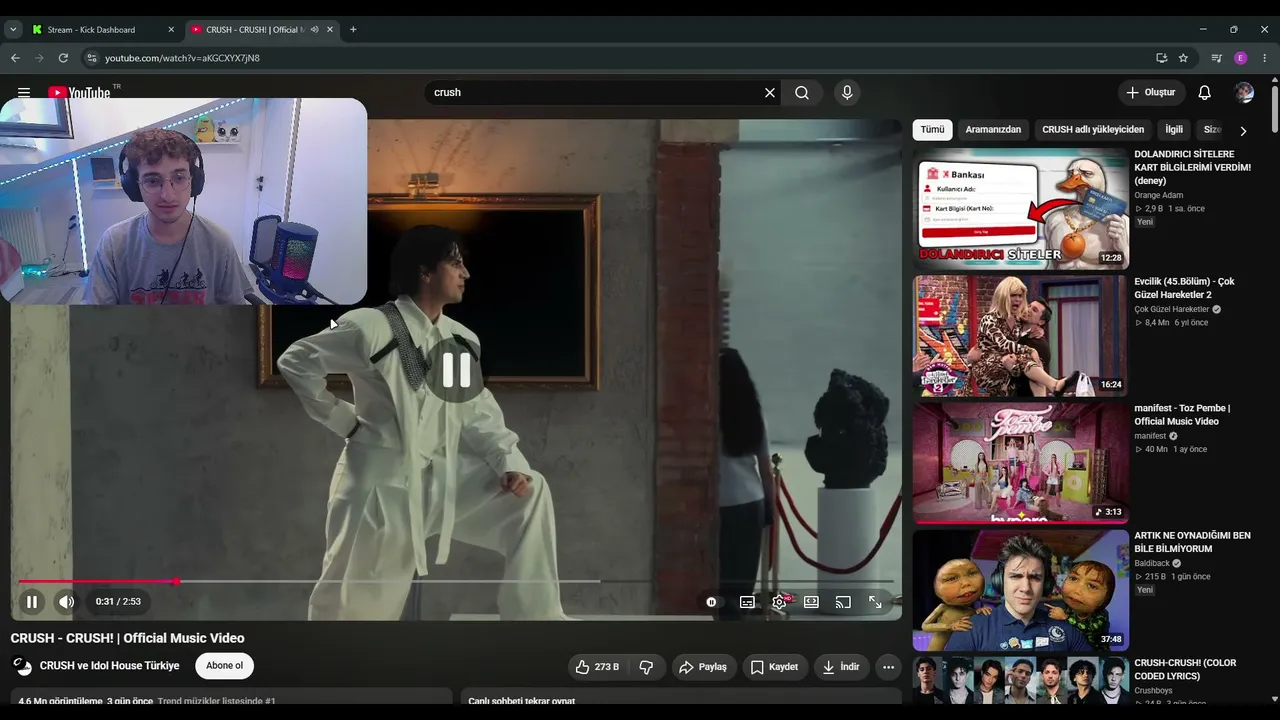This screenshot has height=720, width=1280.
Task: Open the Chrome three-dot menu
Action: click(1265, 58)
